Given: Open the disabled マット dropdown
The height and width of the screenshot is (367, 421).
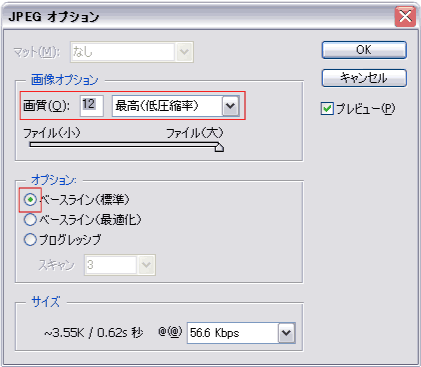Looking at the screenshot, I should click(x=132, y=52).
